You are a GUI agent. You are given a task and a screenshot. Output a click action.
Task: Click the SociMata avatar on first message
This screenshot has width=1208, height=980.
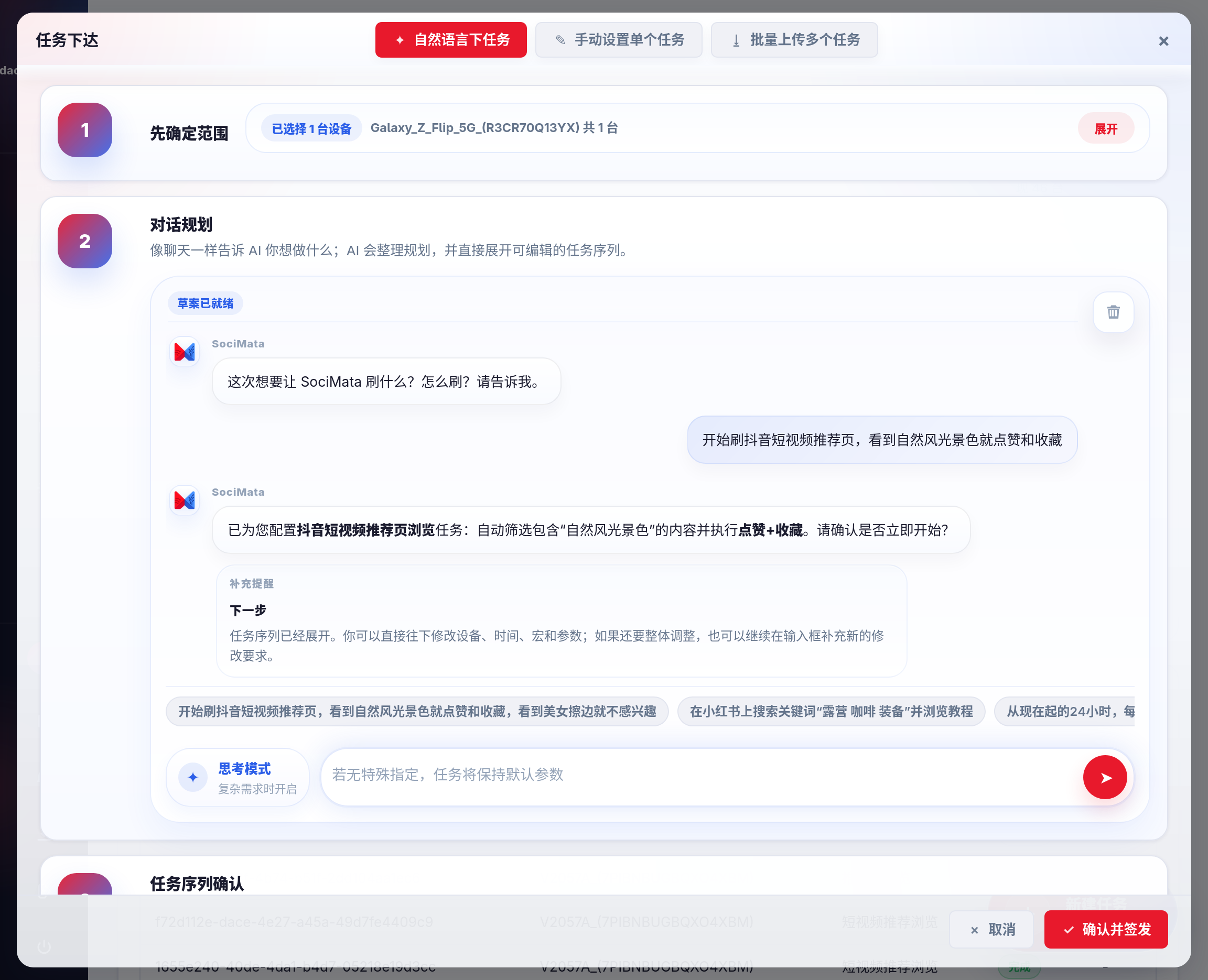click(x=185, y=352)
